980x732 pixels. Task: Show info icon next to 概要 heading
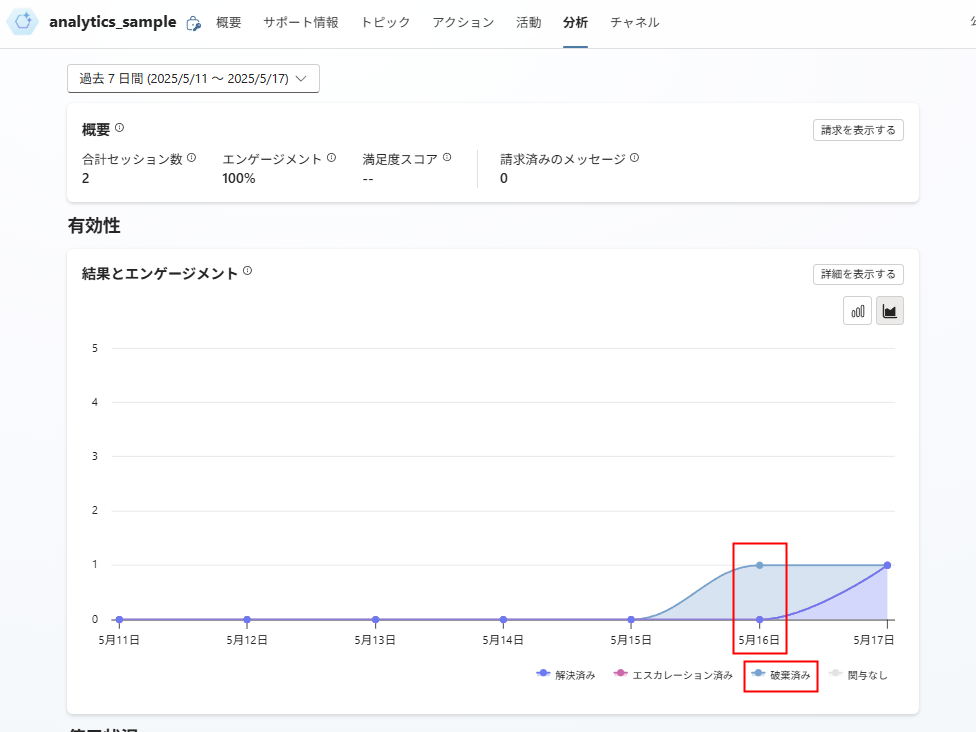point(119,128)
